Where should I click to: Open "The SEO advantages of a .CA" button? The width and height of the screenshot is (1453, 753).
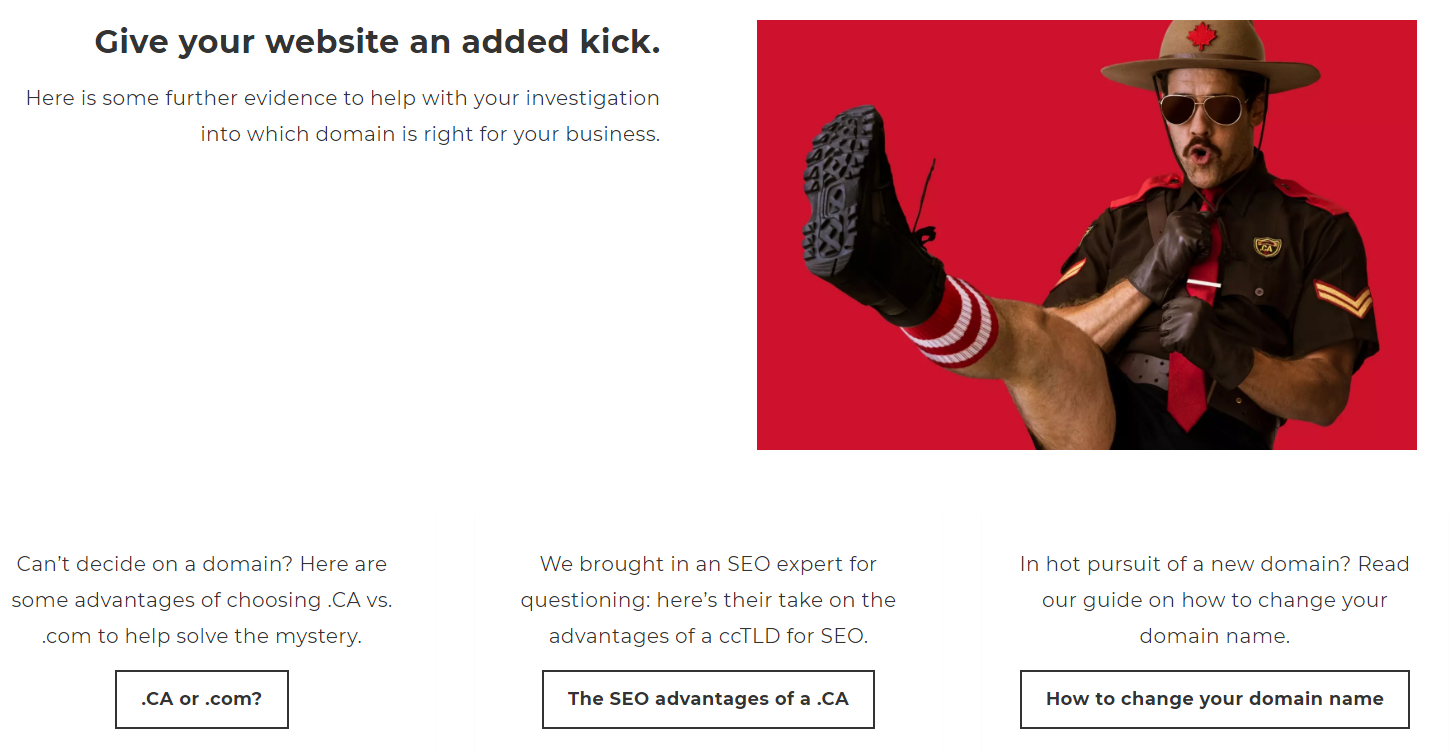[708, 699]
